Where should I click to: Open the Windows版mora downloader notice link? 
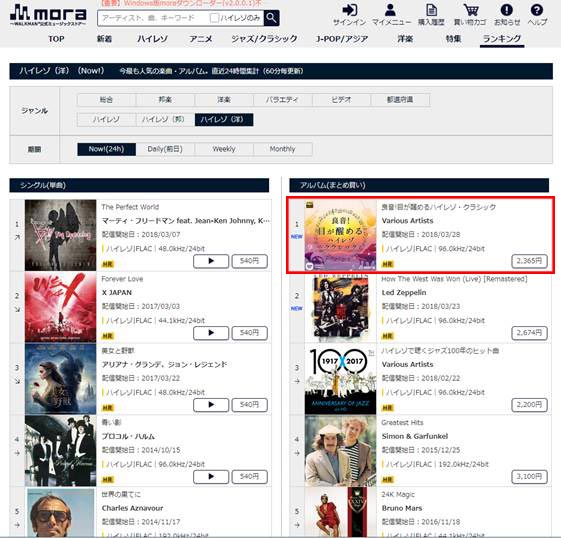[x=181, y=3]
